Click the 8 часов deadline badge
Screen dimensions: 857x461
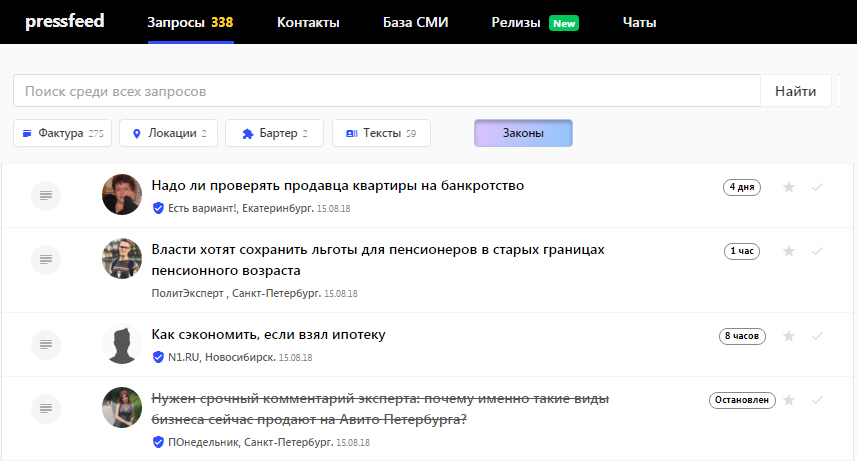tap(742, 336)
